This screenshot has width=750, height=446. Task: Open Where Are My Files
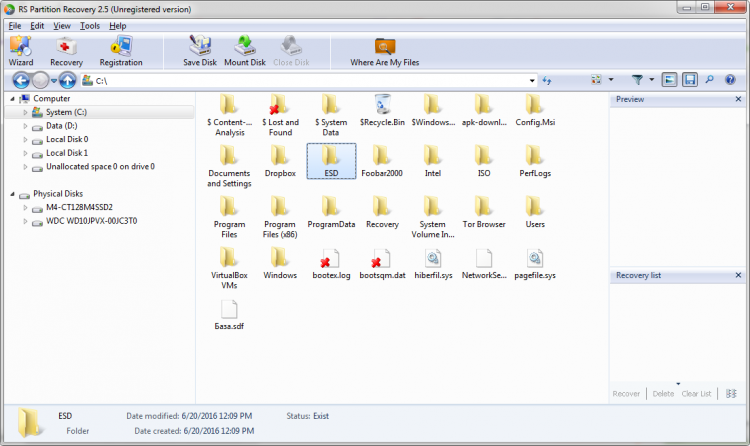pyautogui.click(x=385, y=52)
